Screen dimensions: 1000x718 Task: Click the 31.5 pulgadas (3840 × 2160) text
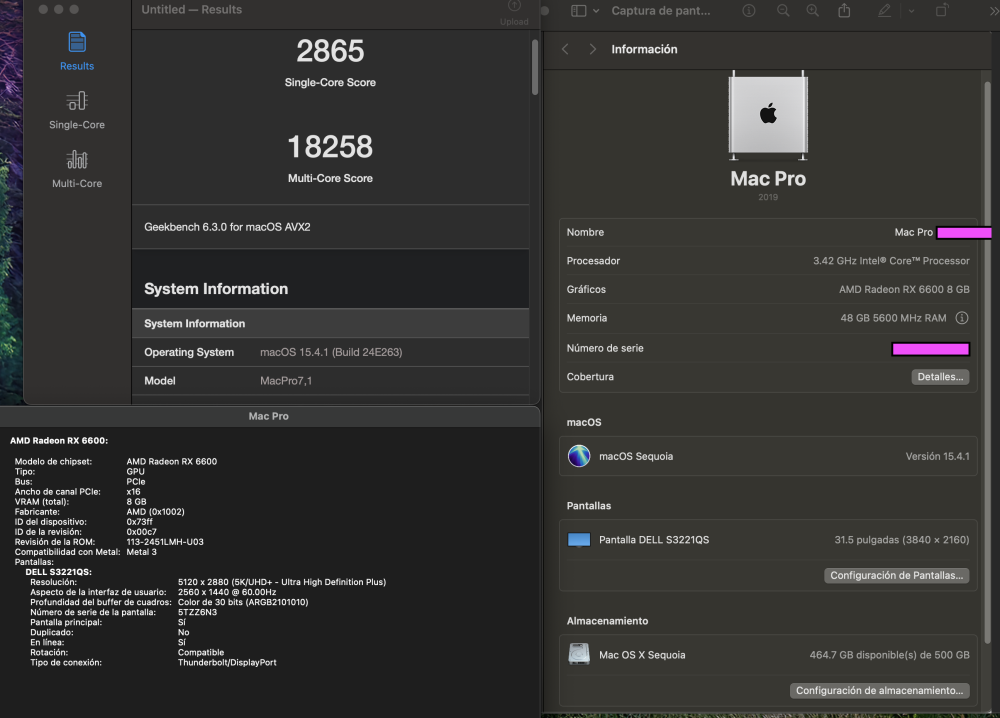[902, 540]
